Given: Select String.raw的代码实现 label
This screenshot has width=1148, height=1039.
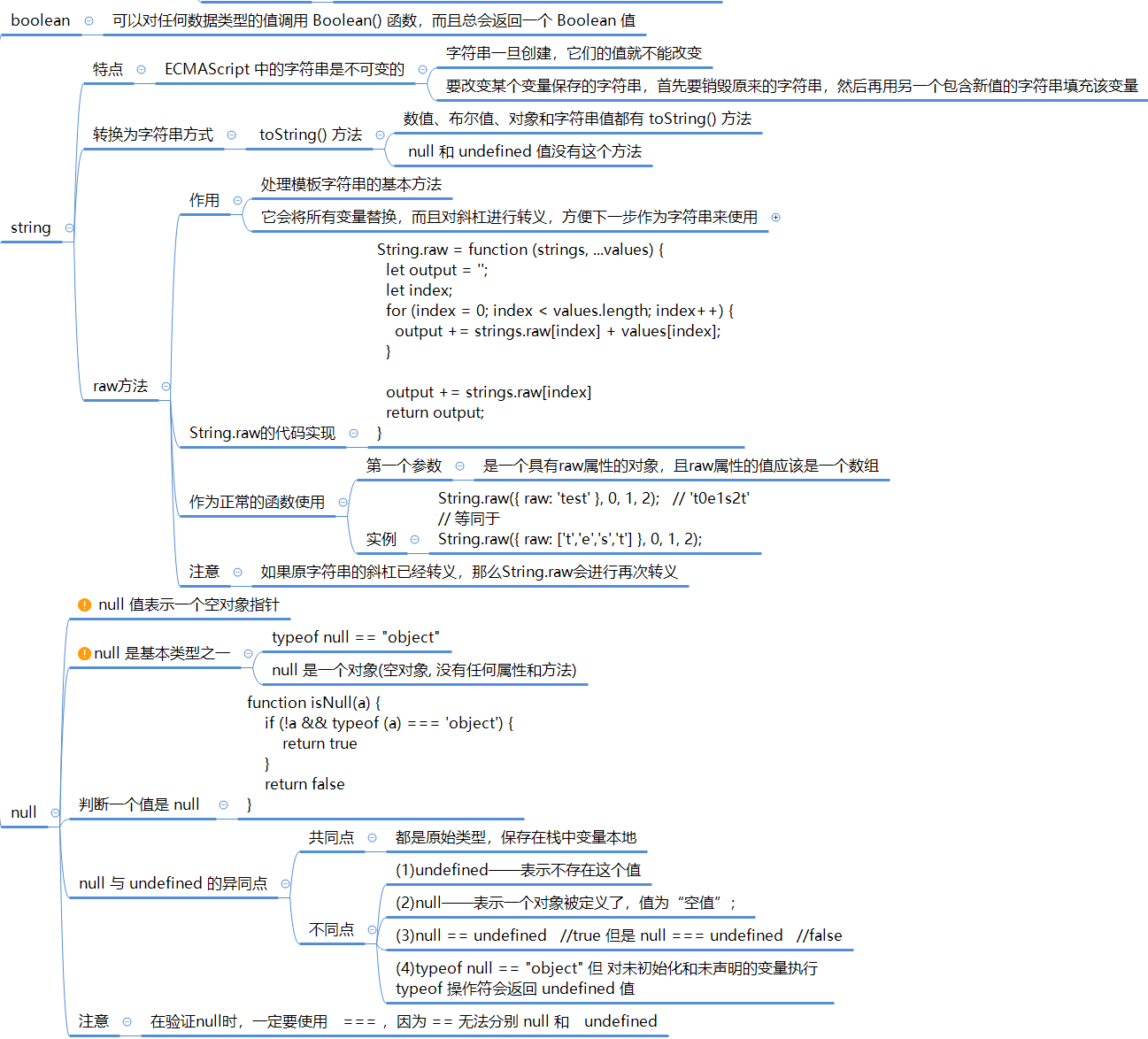Looking at the screenshot, I should [262, 434].
